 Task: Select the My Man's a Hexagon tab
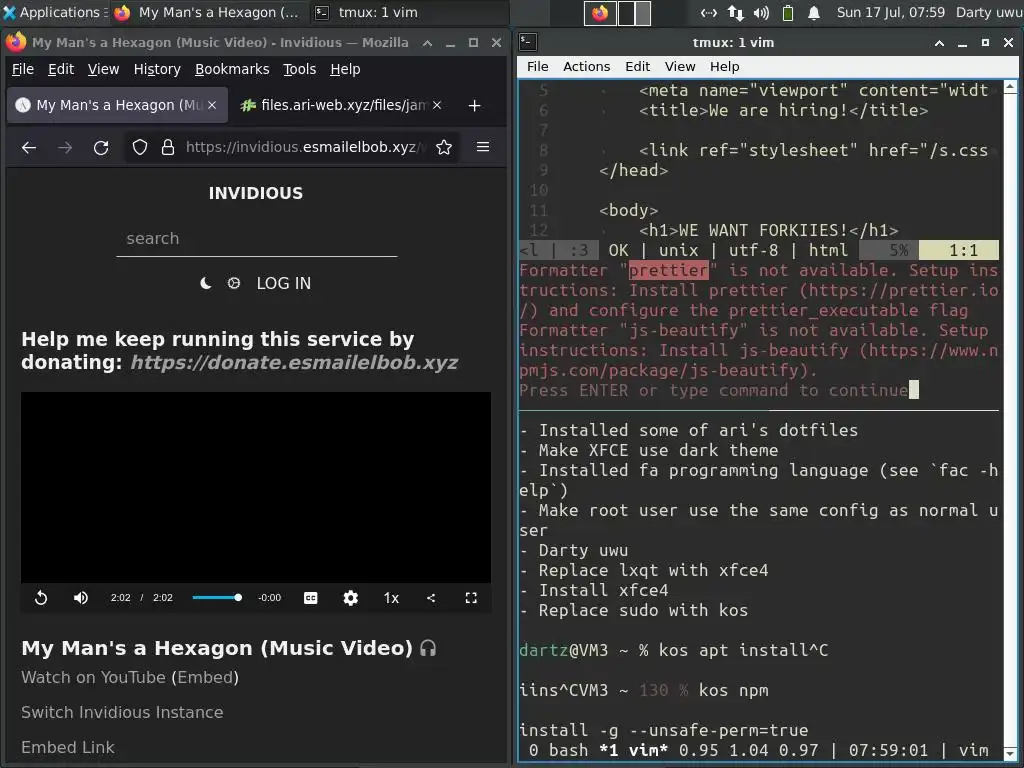[x=118, y=105]
